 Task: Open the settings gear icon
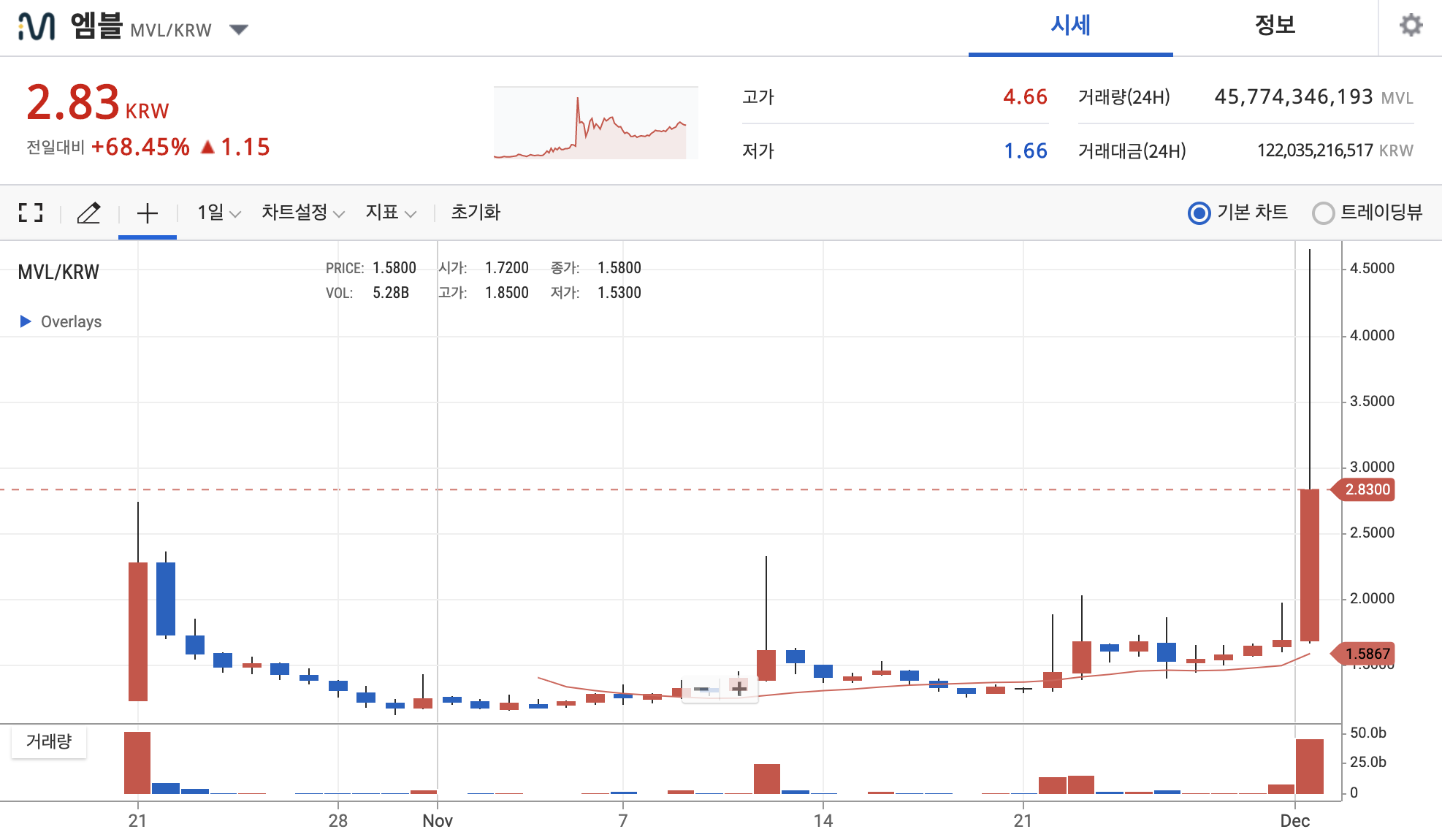[x=1411, y=26]
